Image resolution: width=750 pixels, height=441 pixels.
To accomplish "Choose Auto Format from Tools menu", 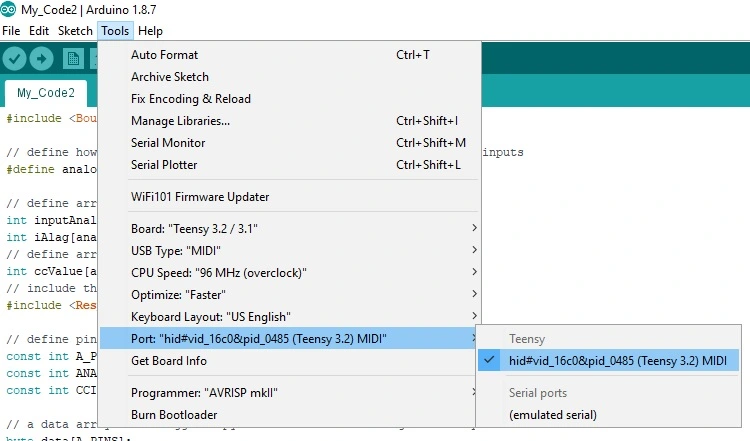I will (x=165, y=55).
